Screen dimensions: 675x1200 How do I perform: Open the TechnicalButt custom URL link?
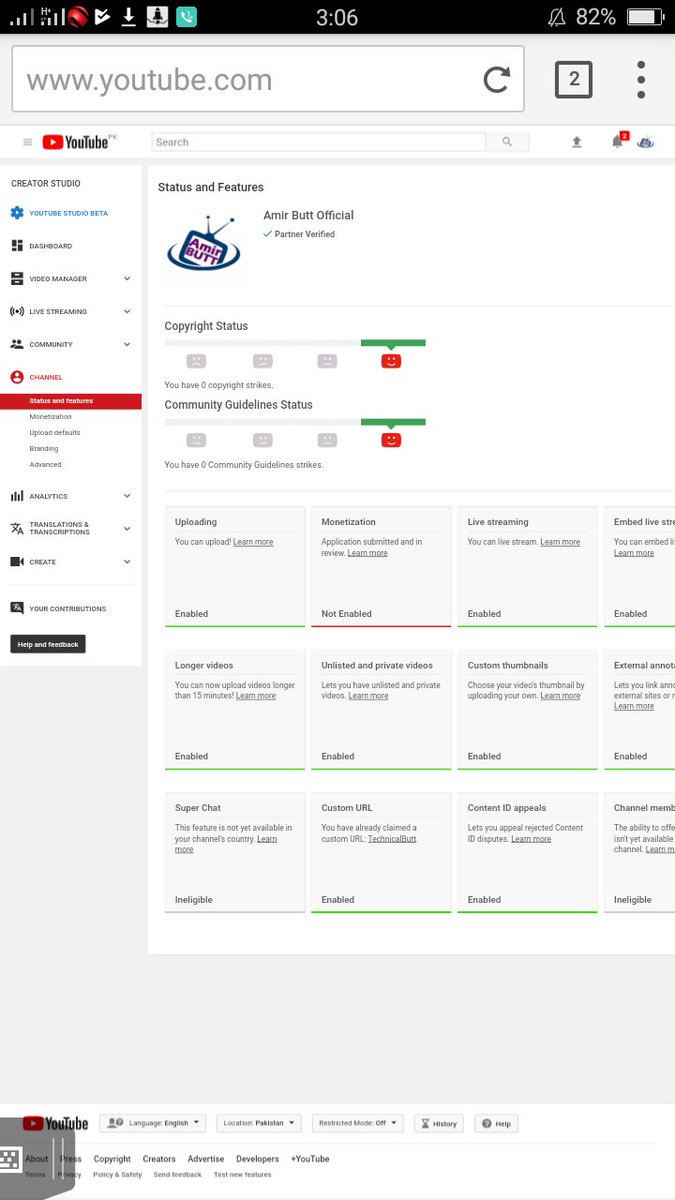point(391,839)
